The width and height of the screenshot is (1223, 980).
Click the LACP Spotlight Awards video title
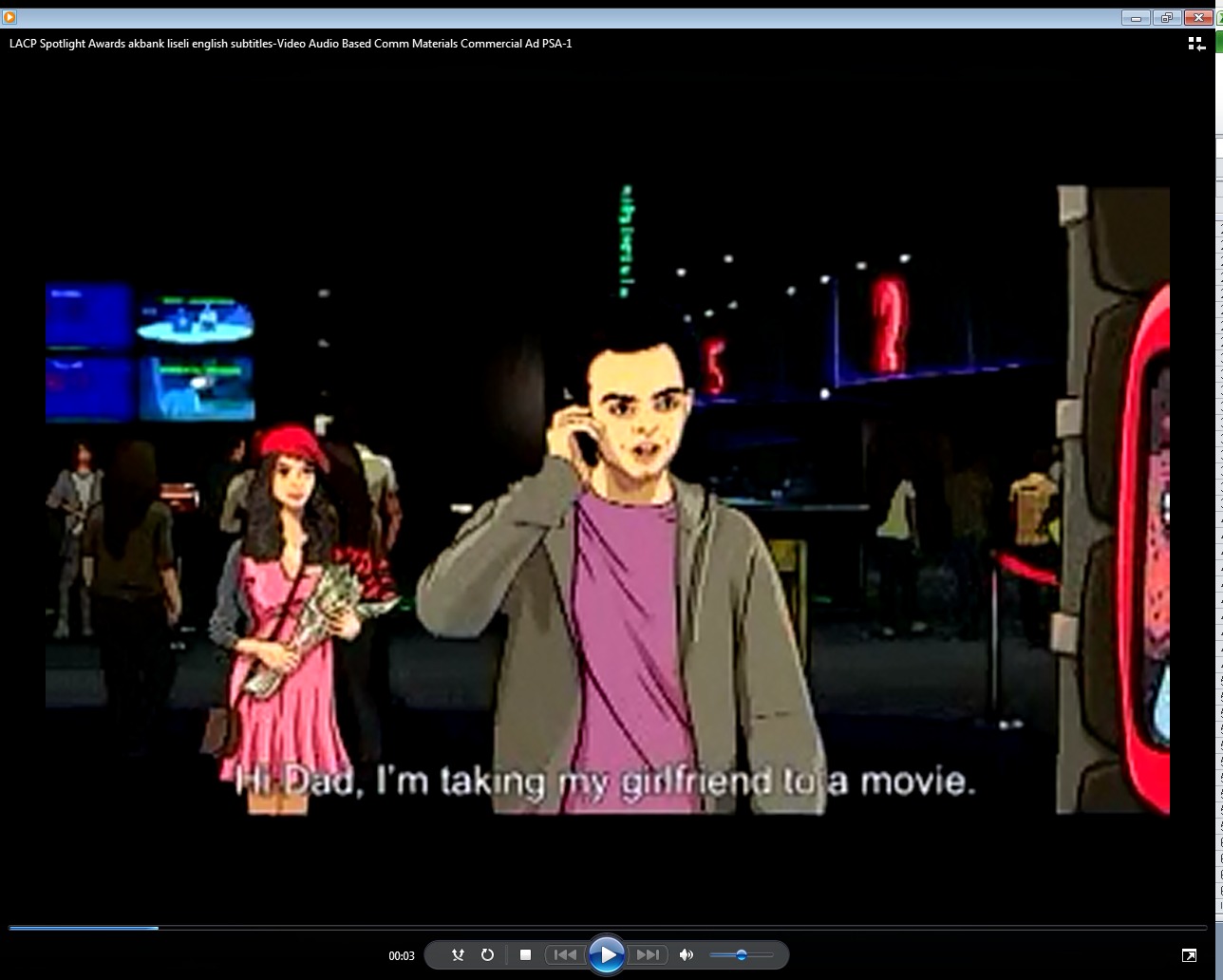click(291, 44)
